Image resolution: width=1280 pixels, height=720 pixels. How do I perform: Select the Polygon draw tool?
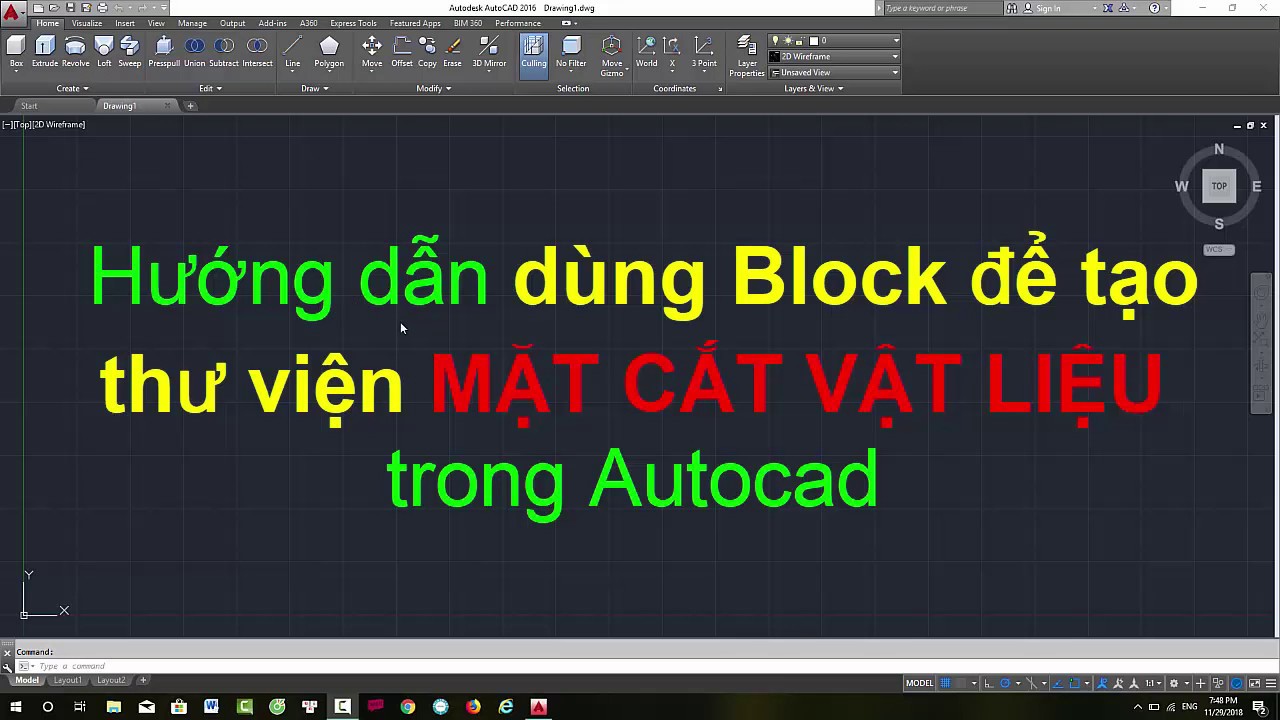(329, 51)
